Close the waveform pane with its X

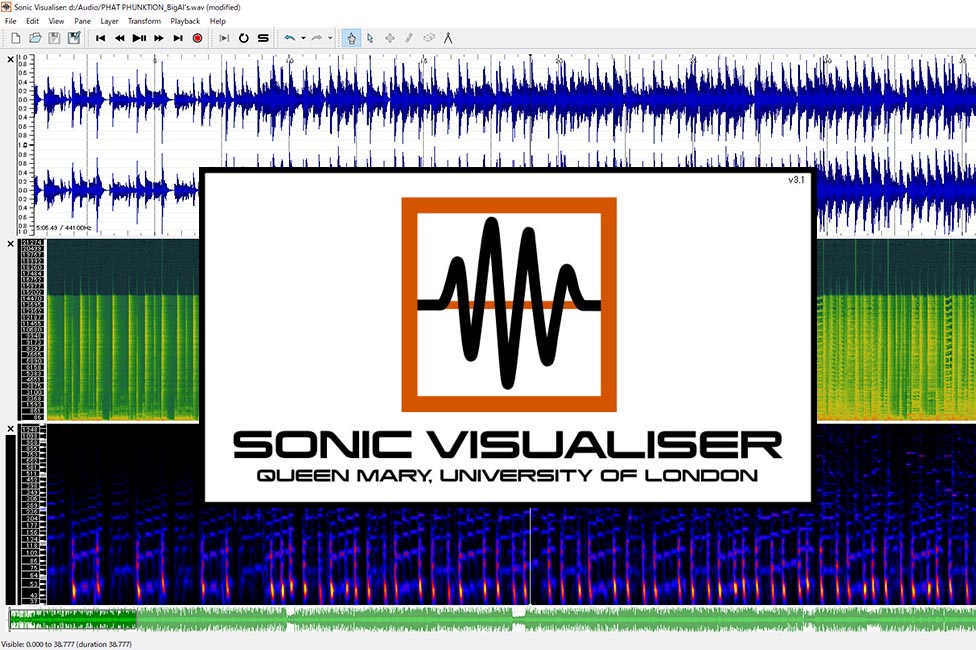11,59
